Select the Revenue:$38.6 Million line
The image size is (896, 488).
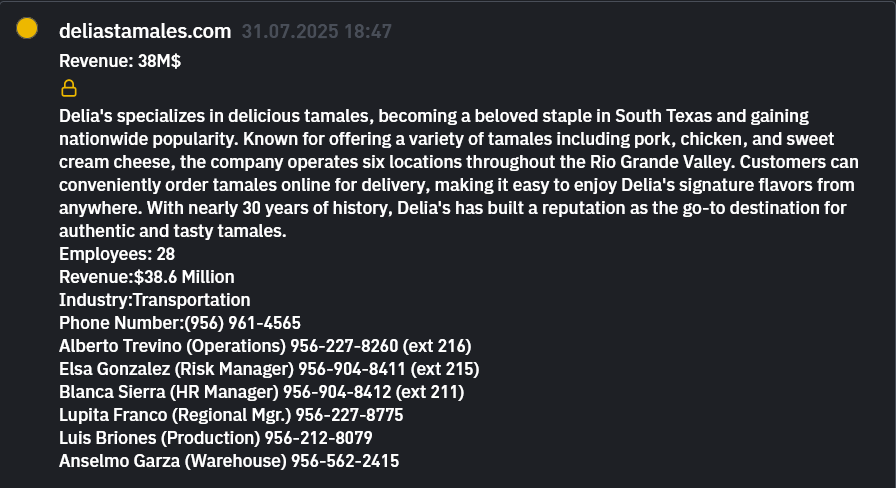pyautogui.click(x=147, y=277)
